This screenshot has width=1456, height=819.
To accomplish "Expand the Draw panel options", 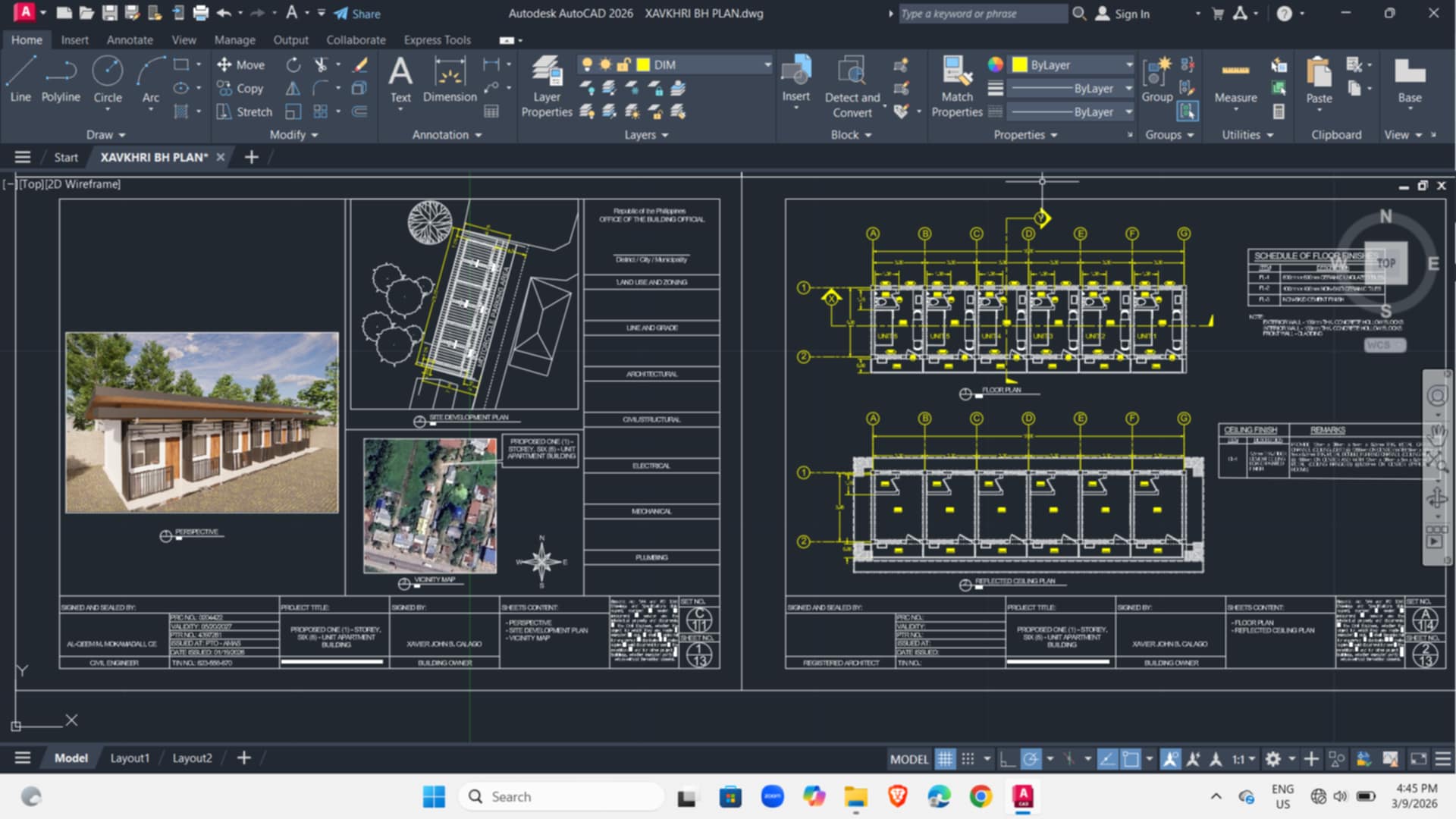I will coord(105,134).
